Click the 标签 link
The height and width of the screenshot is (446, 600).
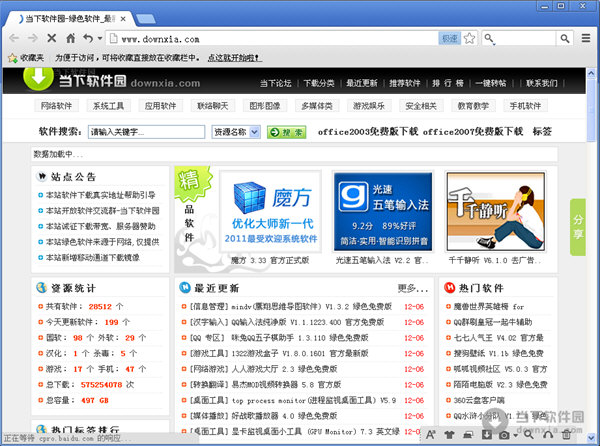click(542, 132)
